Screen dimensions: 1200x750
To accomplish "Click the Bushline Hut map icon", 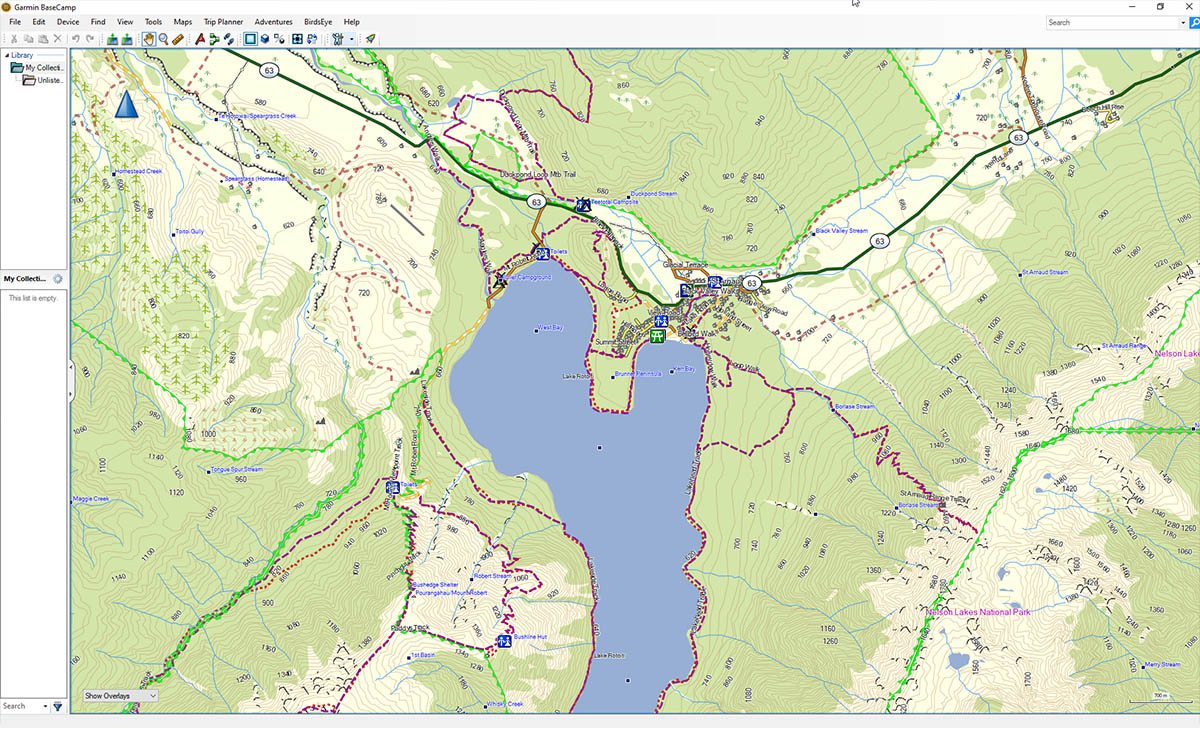I will click(505, 640).
